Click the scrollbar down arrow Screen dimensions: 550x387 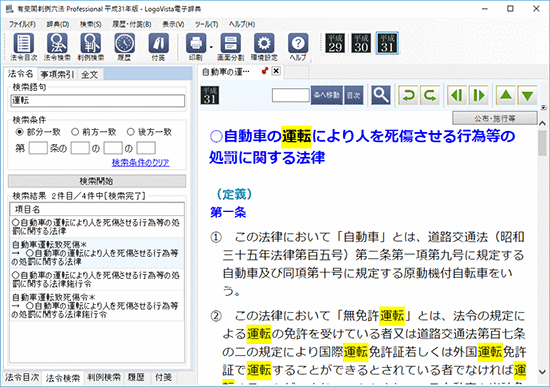click(x=542, y=372)
